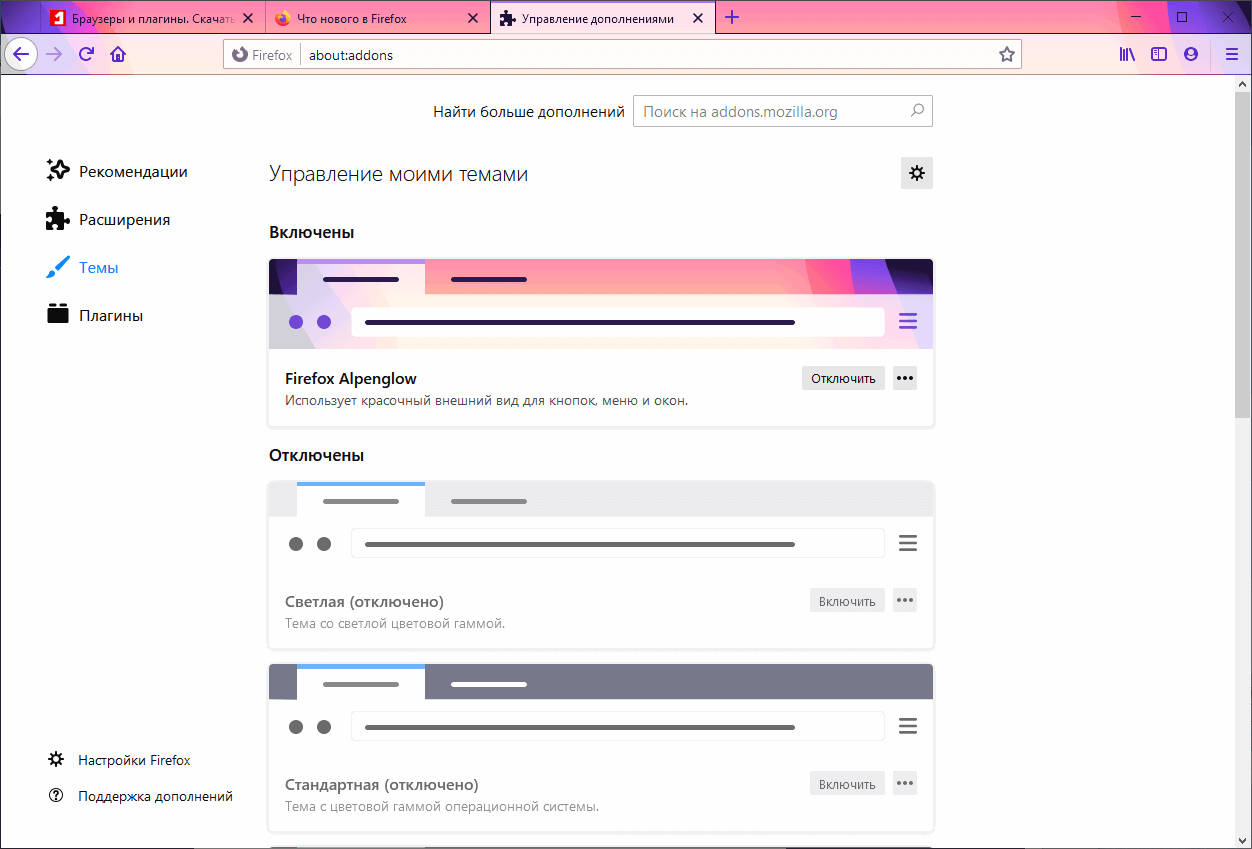Open the Firefox account icon

click(1191, 55)
